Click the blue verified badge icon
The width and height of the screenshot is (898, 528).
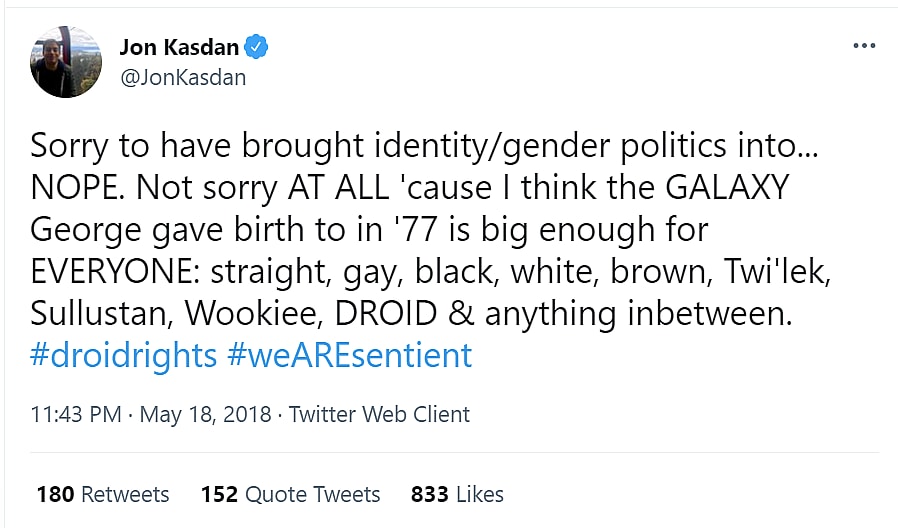pos(257,46)
